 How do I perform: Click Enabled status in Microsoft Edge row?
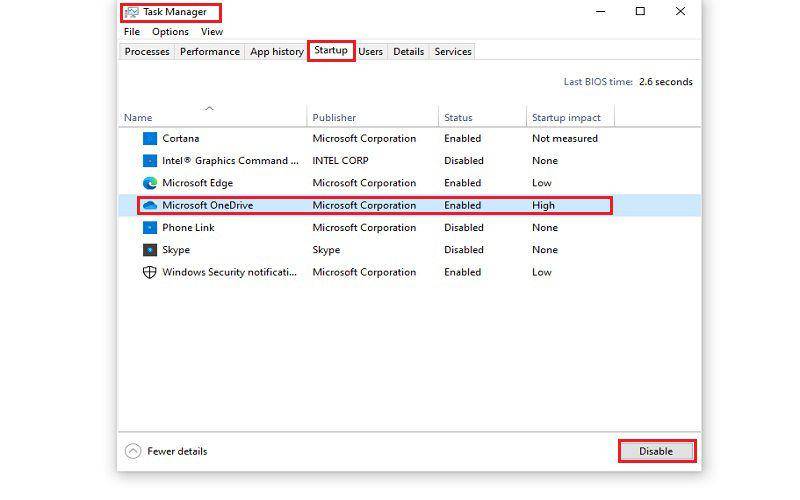click(462, 183)
